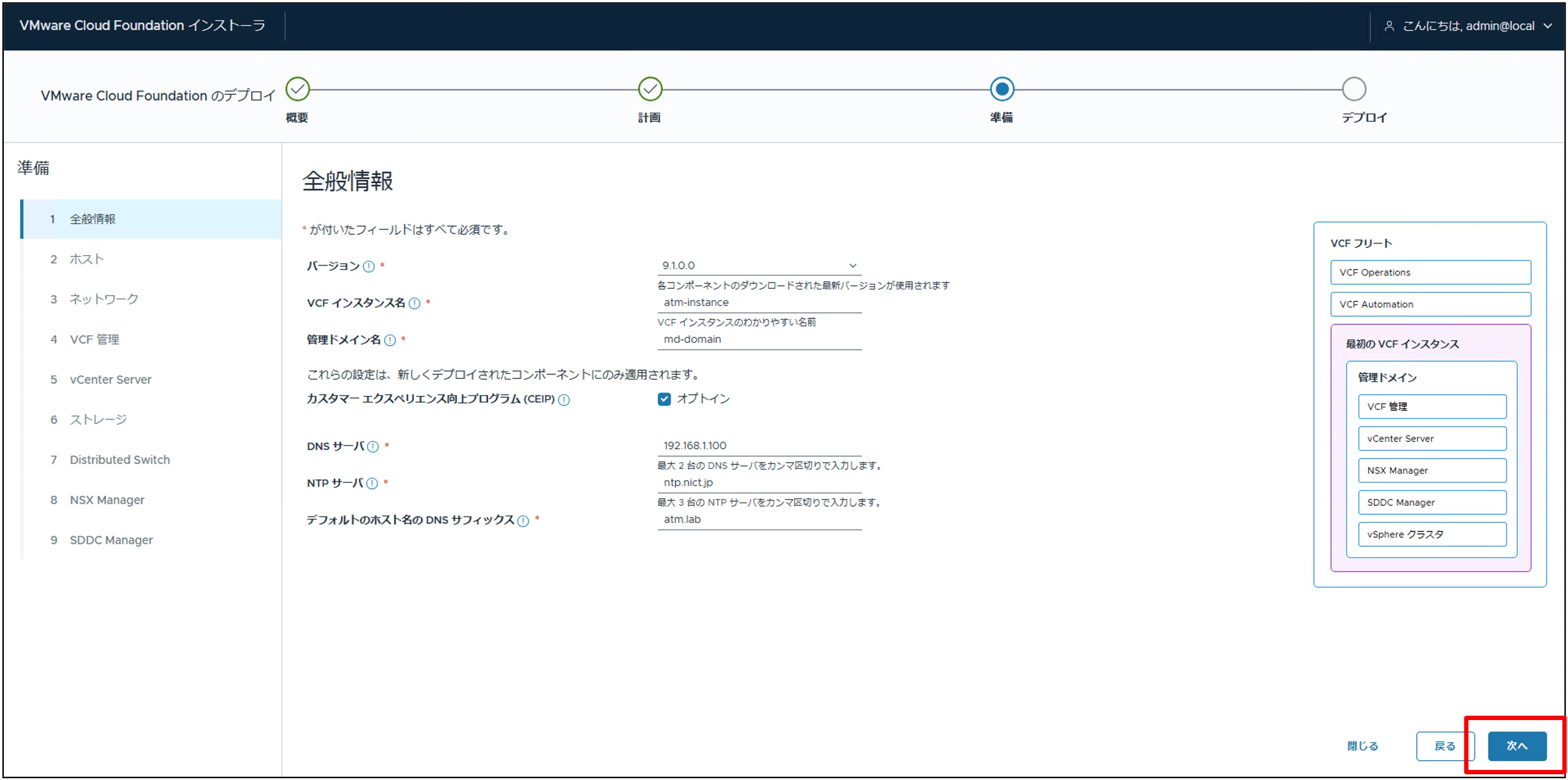Click the 管理ドメイン名 input field
The width and height of the screenshot is (1568, 780).
759,340
